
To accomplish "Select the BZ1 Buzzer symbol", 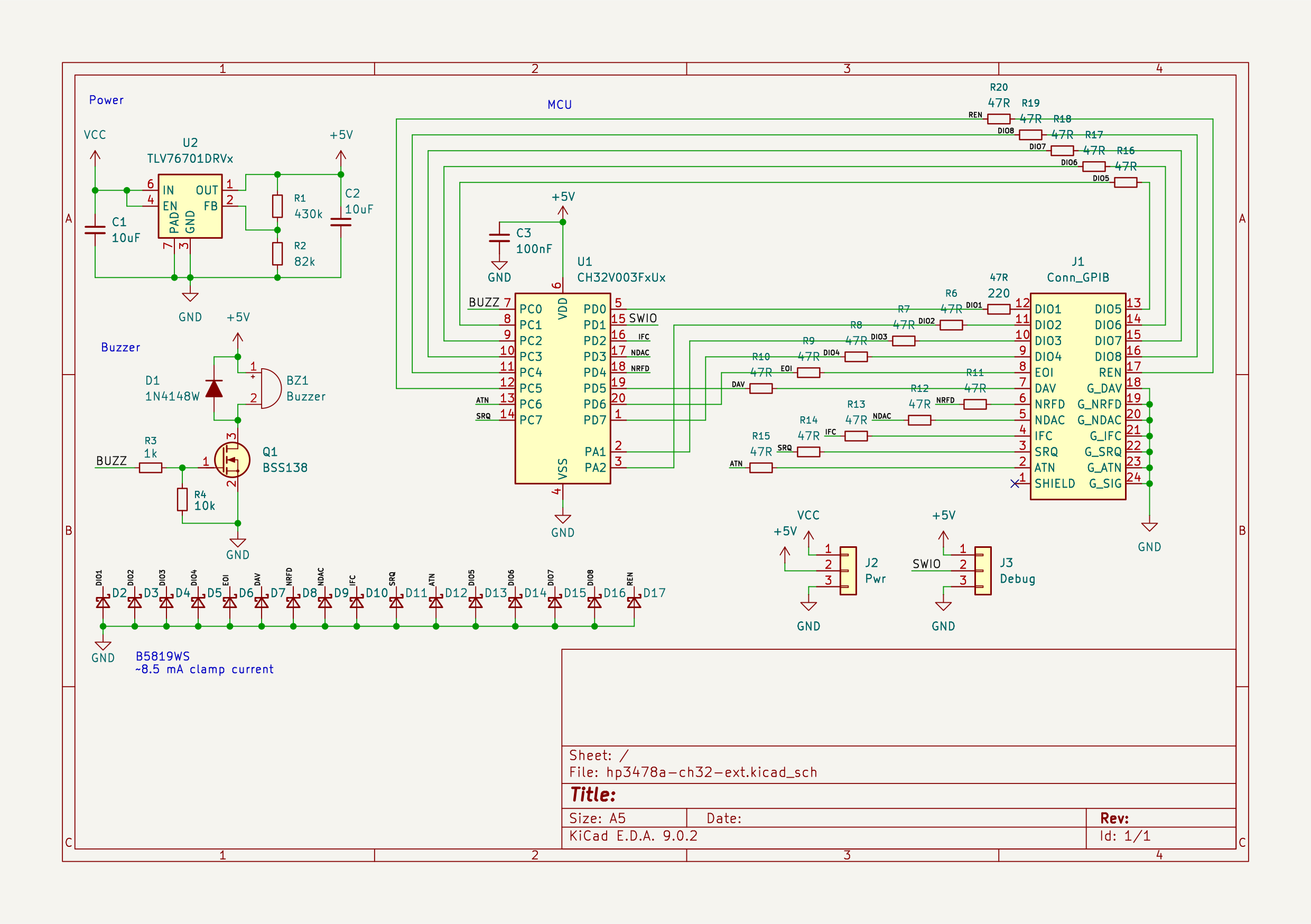I will [269, 388].
